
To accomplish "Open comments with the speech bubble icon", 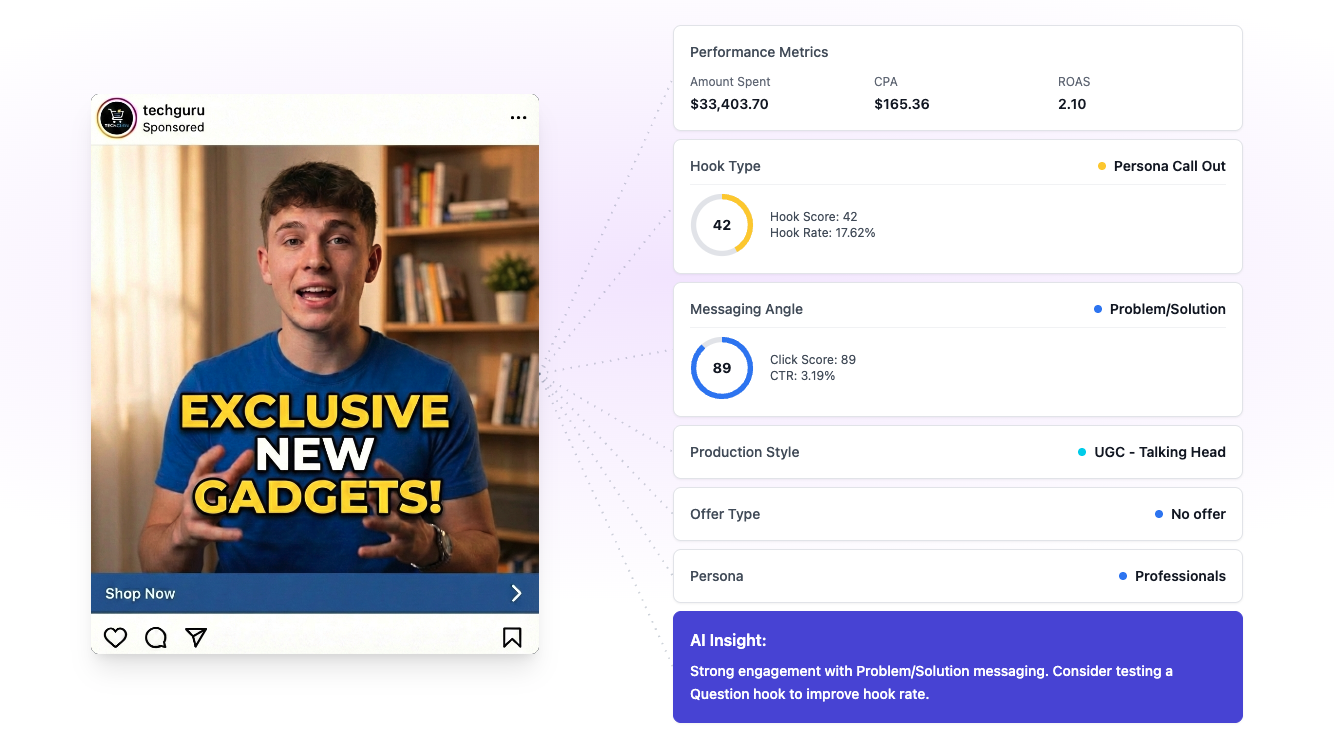I will coord(156,637).
